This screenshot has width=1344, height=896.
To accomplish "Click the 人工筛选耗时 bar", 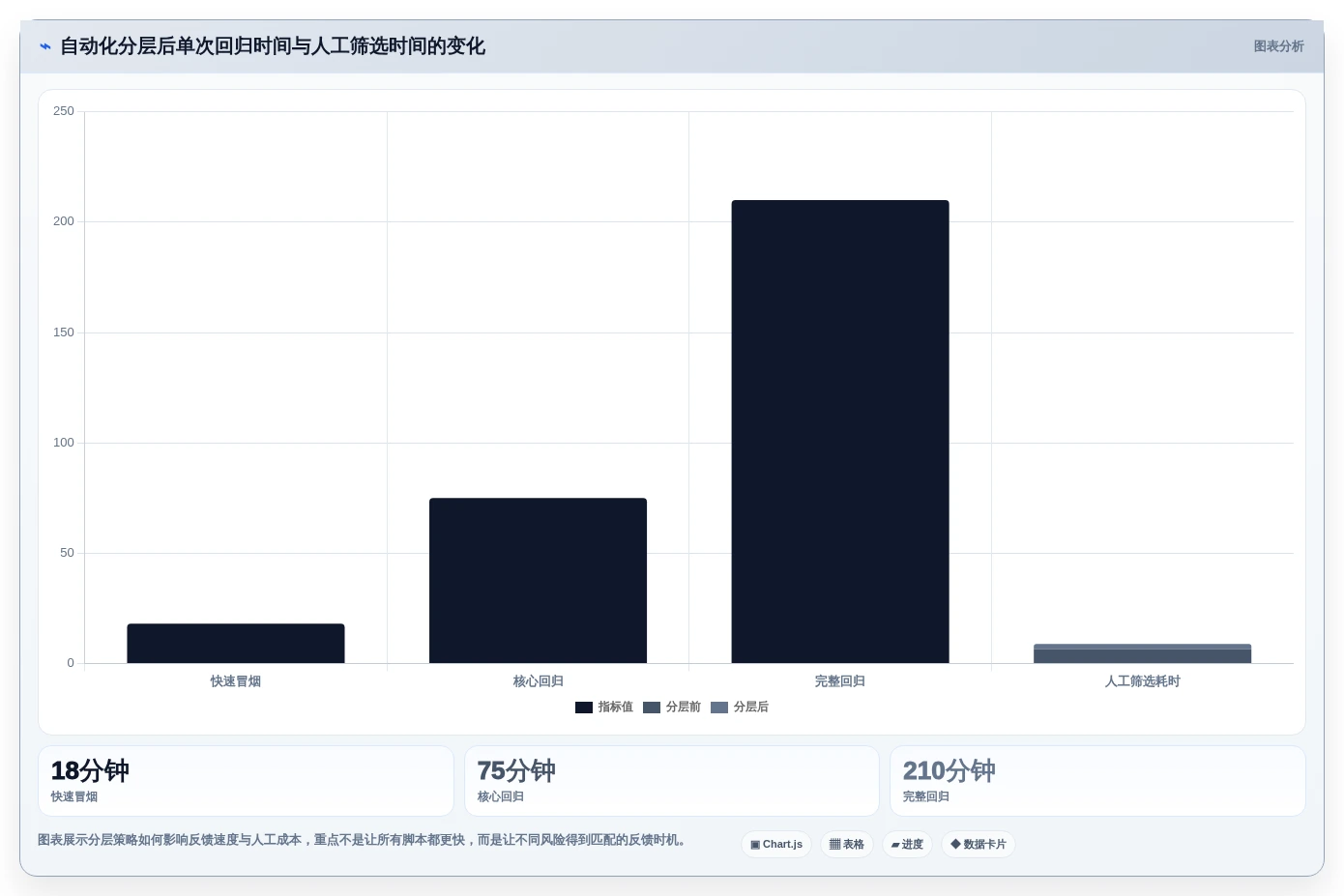I will [1142, 654].
